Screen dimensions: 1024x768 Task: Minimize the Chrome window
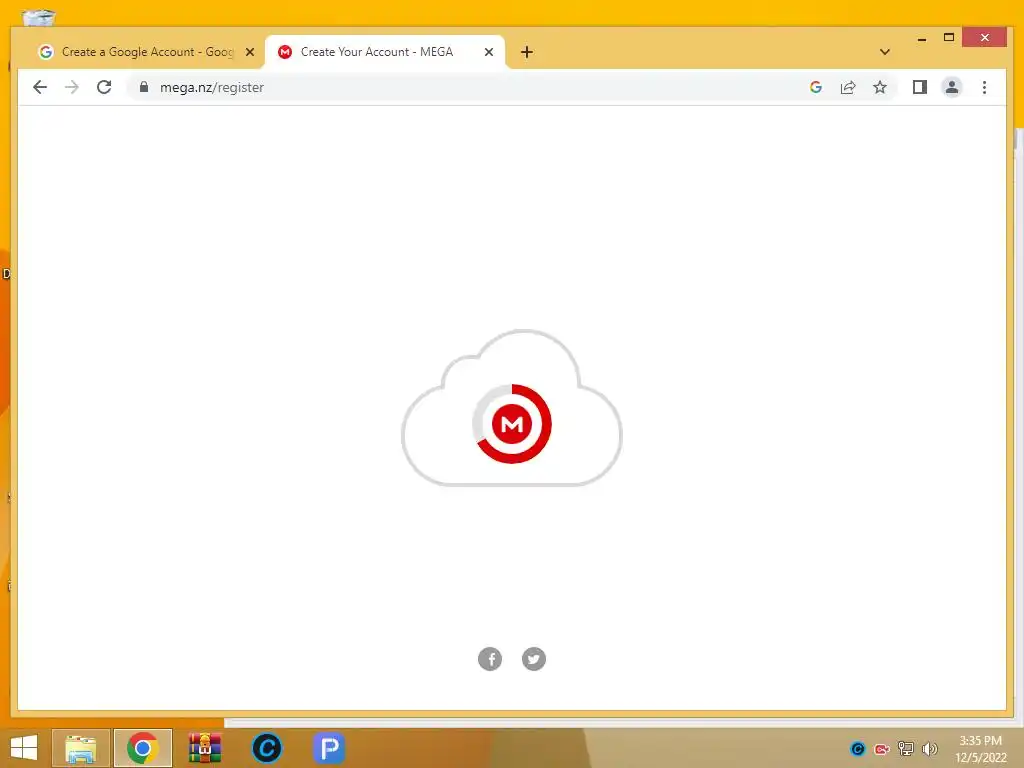[x=921, y=38]
